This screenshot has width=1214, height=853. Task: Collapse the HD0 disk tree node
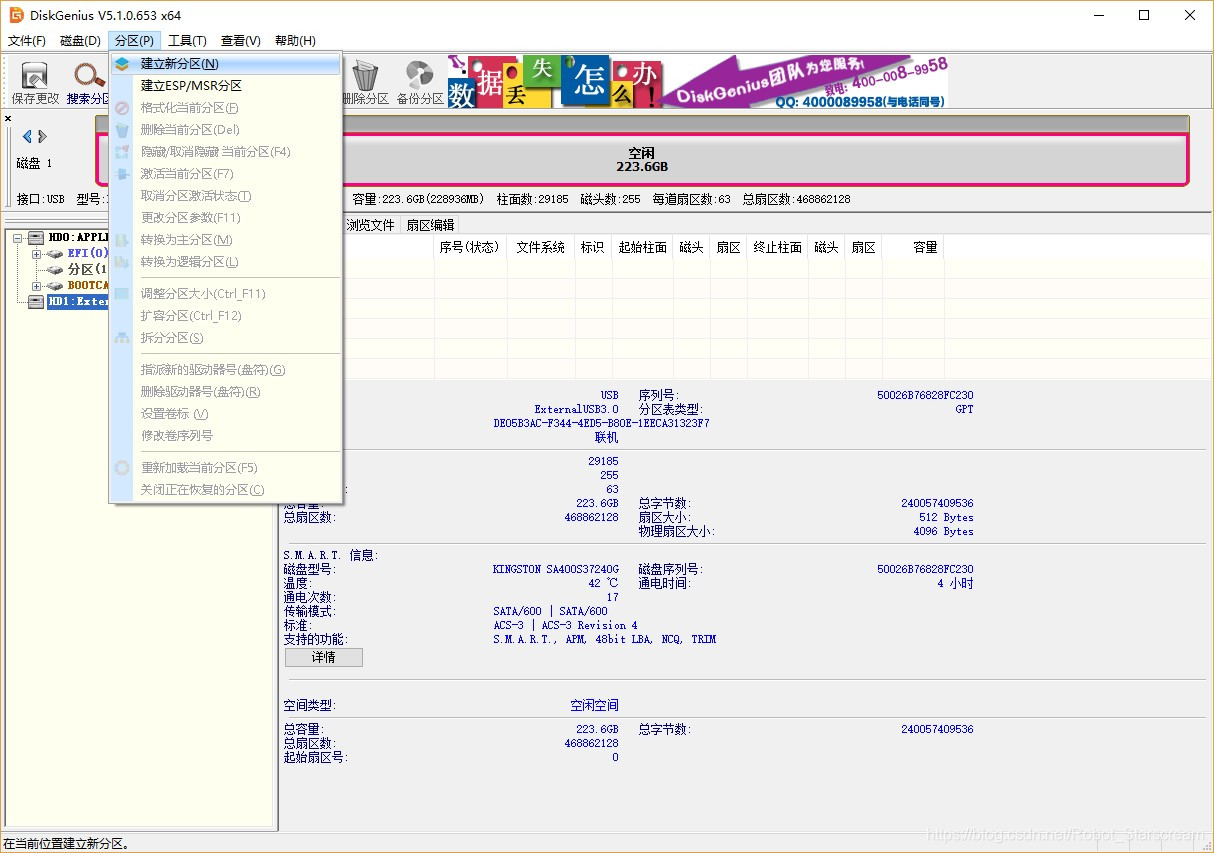pyautogui.click(x=18, y=238)
